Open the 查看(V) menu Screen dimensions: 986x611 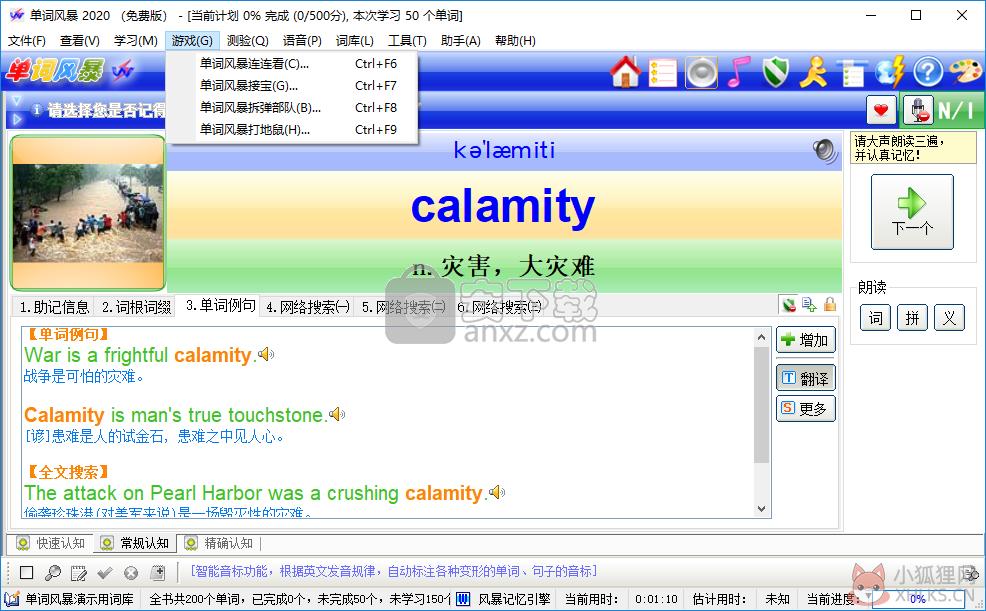click(80, 41)
